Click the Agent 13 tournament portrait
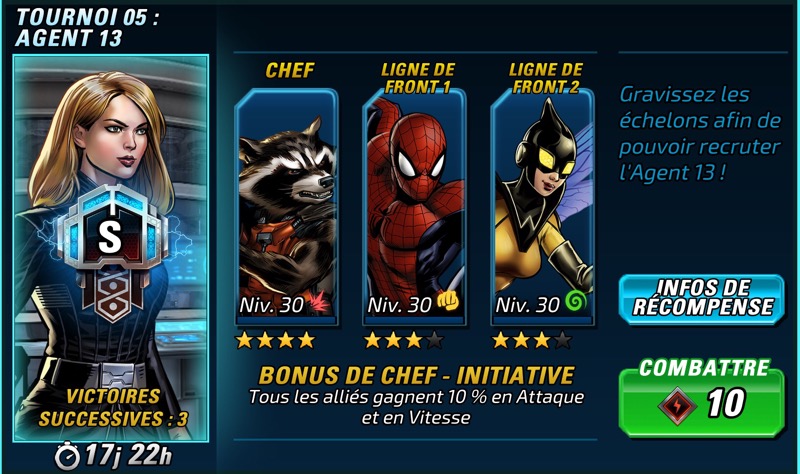 111,248
